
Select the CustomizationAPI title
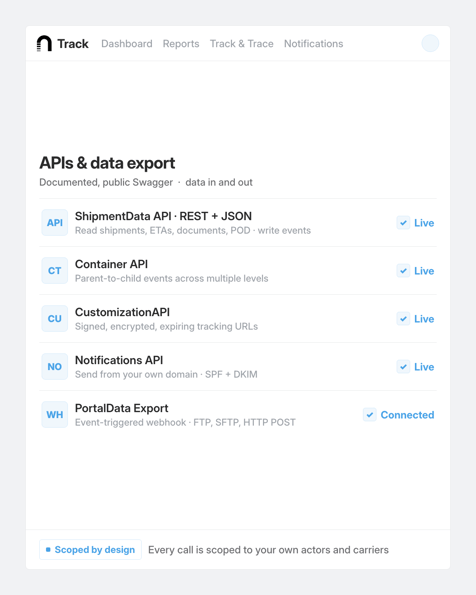(122, 312)
